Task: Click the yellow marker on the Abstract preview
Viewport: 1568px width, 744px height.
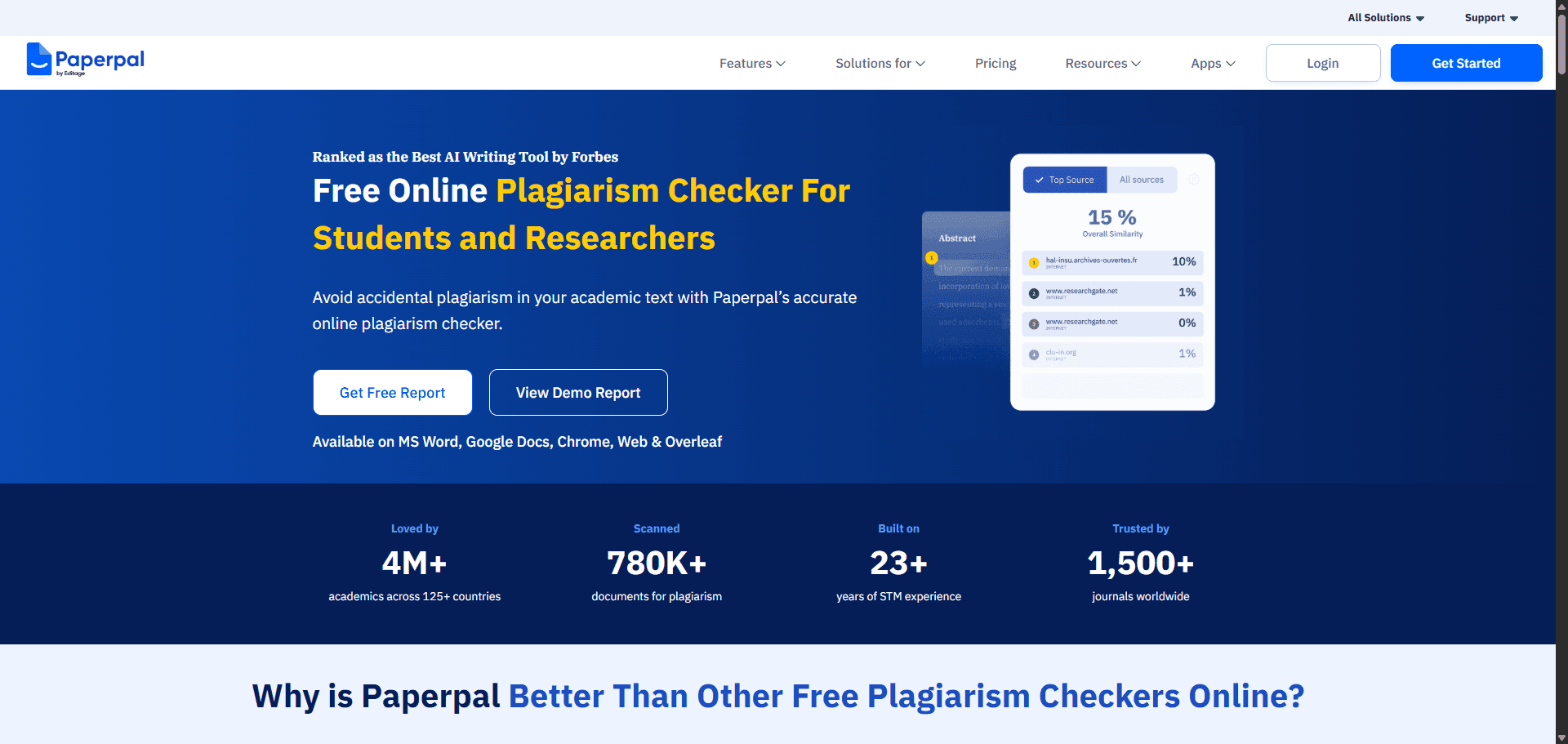Action: tap(930, 257)
